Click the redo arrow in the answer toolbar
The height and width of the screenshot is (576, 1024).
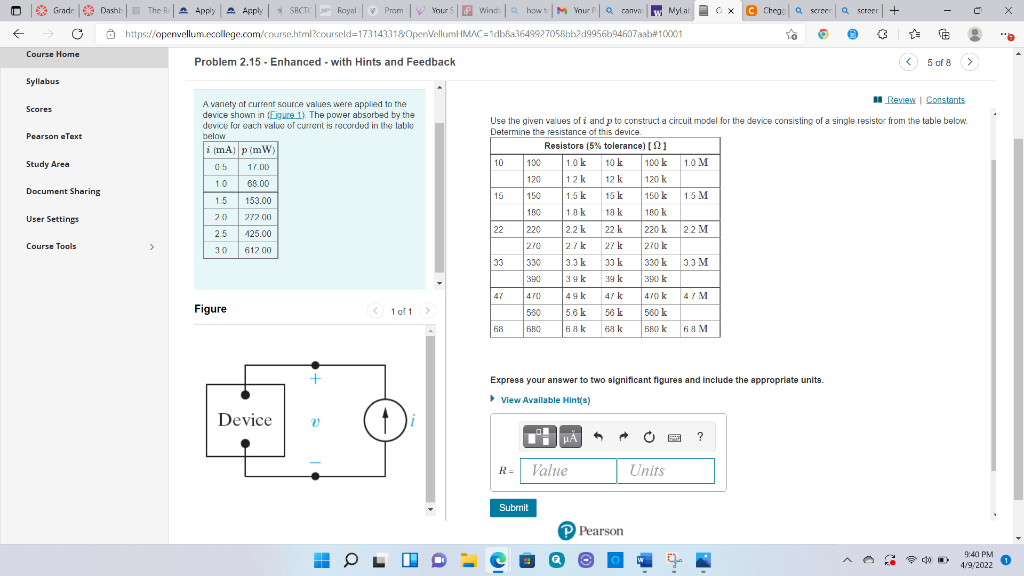pyautogui.click(x=624, y=436)
